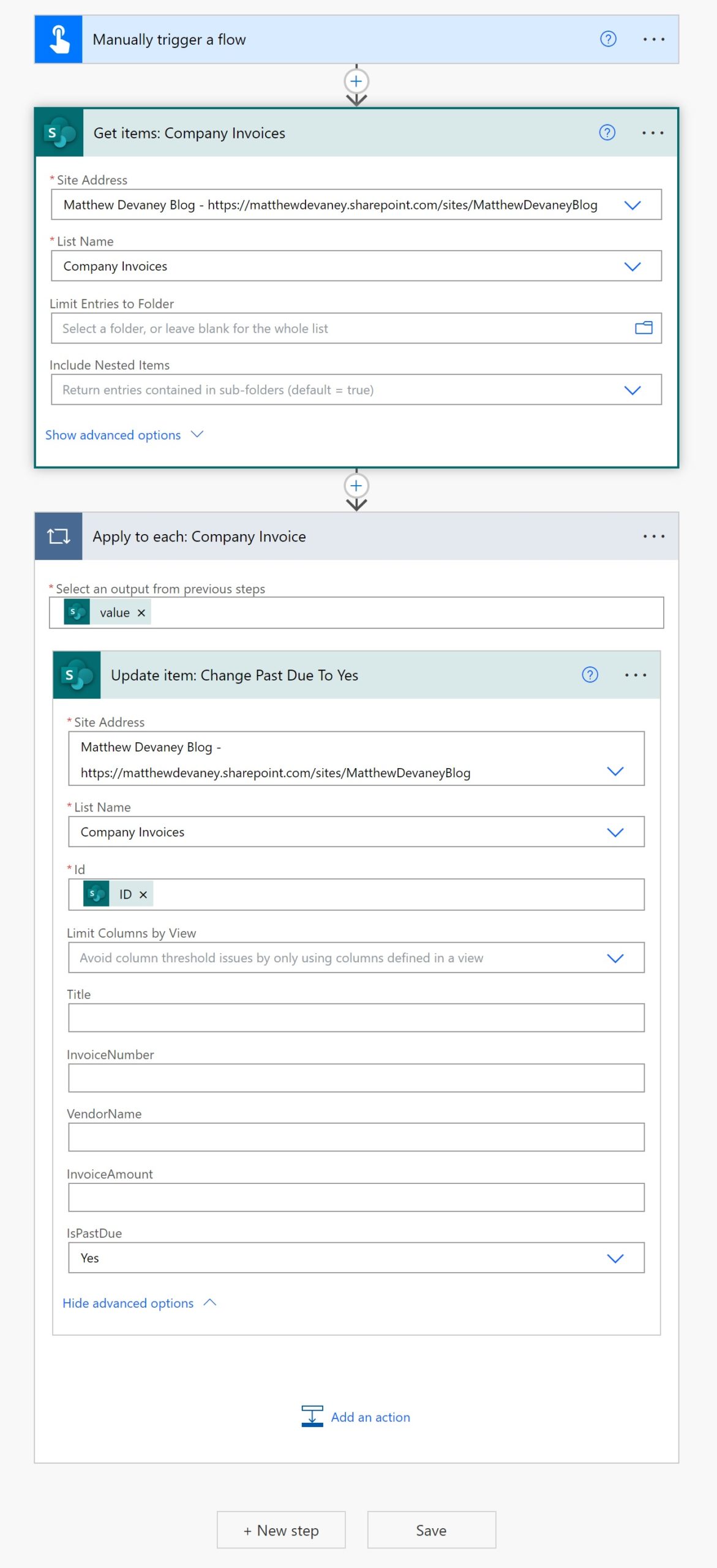
Task: Click Add an action link
Action: [370, 1417]
